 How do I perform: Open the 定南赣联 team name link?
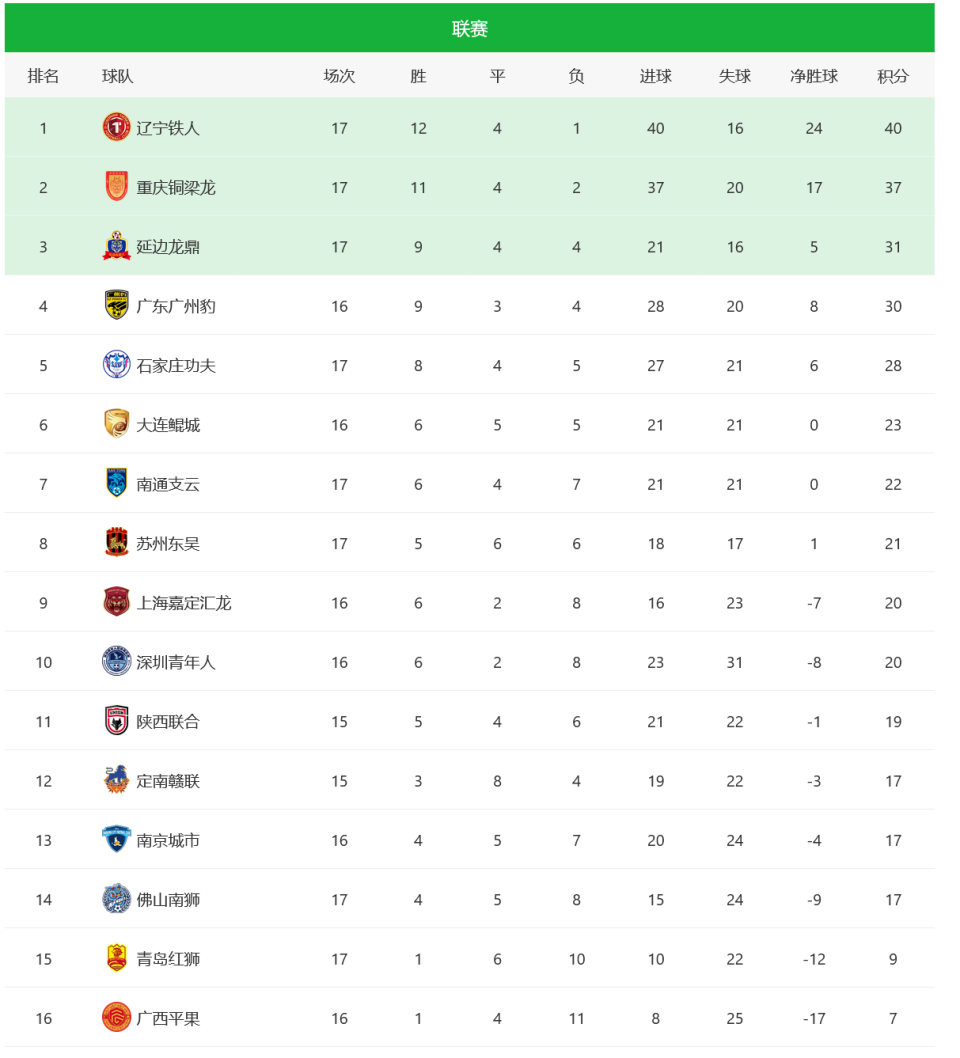168,781
